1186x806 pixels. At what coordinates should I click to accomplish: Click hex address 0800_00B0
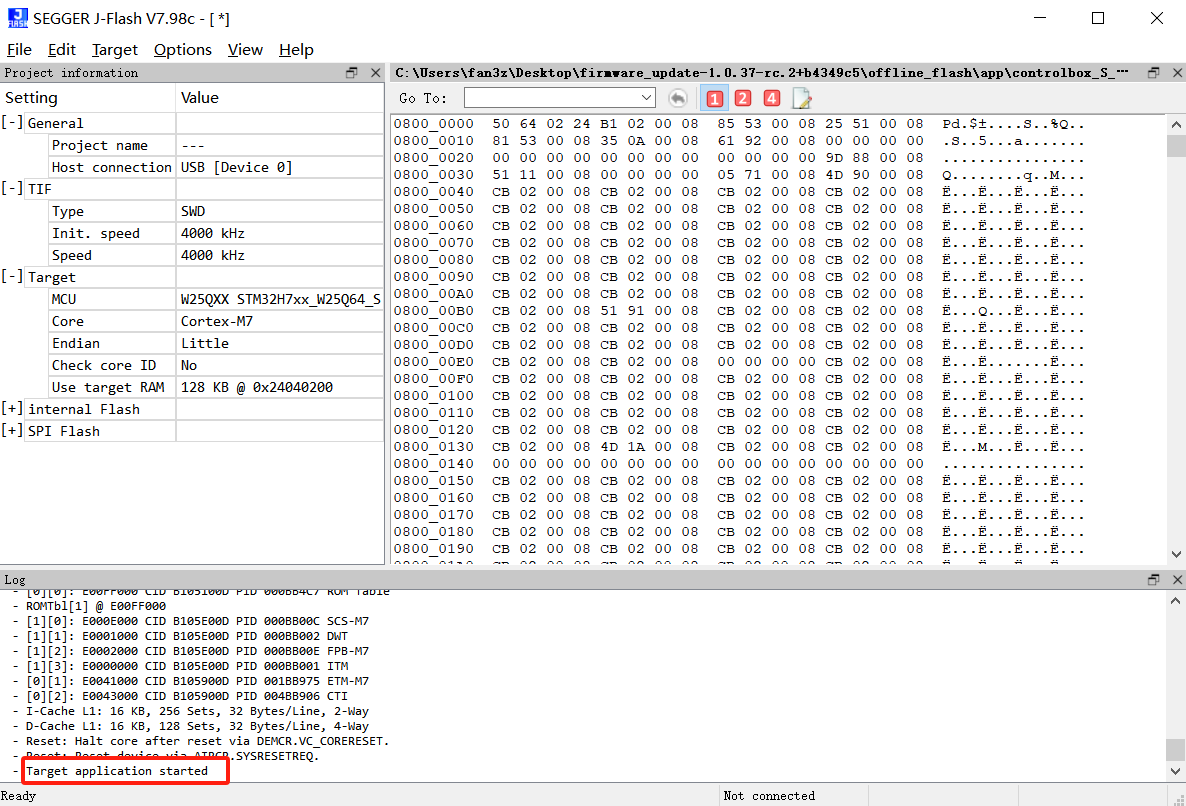coord(433,310)
